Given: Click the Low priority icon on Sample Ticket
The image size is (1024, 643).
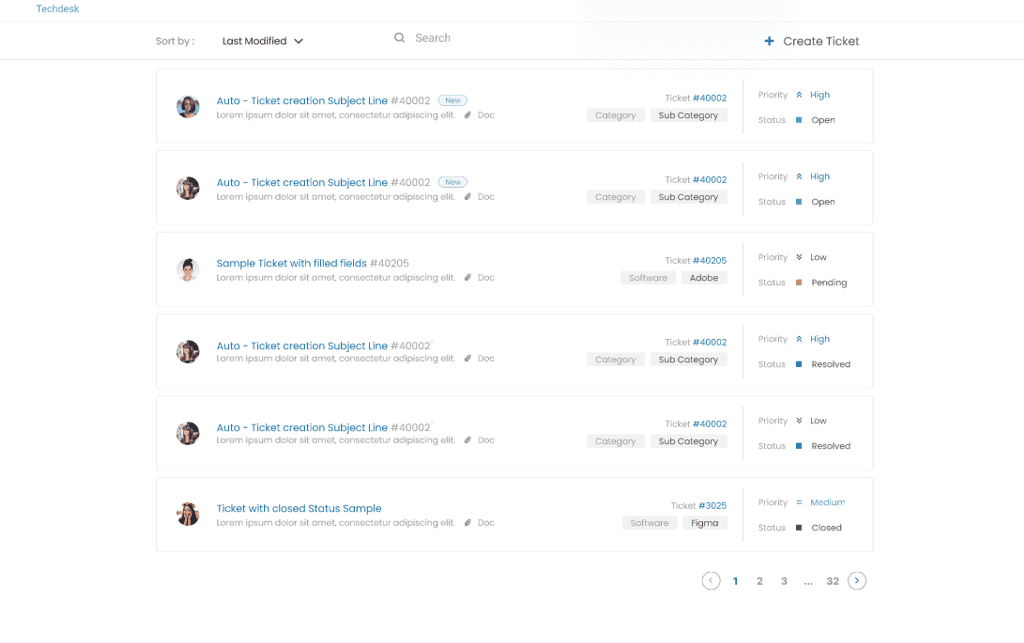Looking at the screenshot, I should [x=799, y=258].
